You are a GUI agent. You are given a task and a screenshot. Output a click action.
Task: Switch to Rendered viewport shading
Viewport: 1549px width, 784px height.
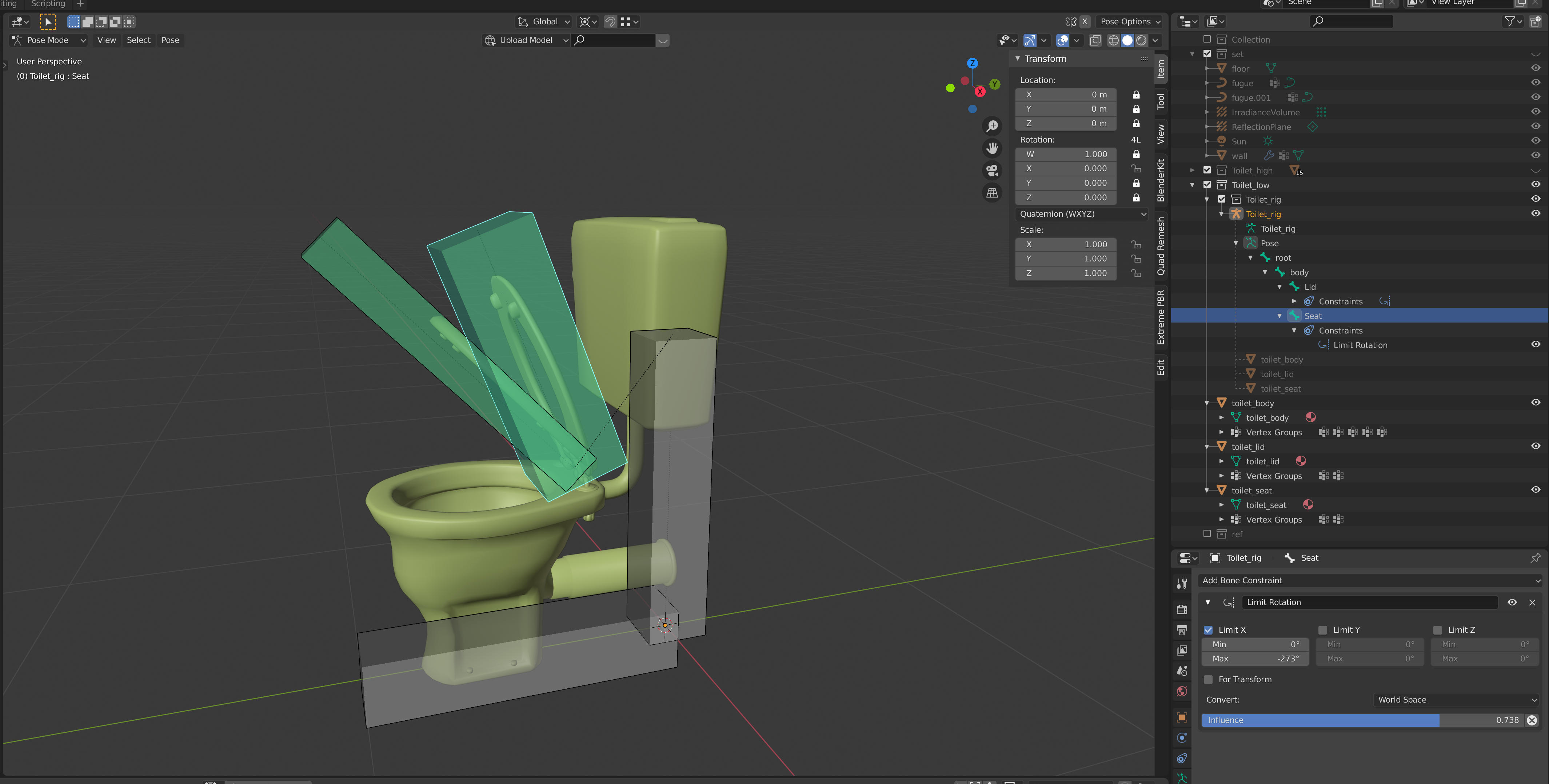click(1141, 40)
